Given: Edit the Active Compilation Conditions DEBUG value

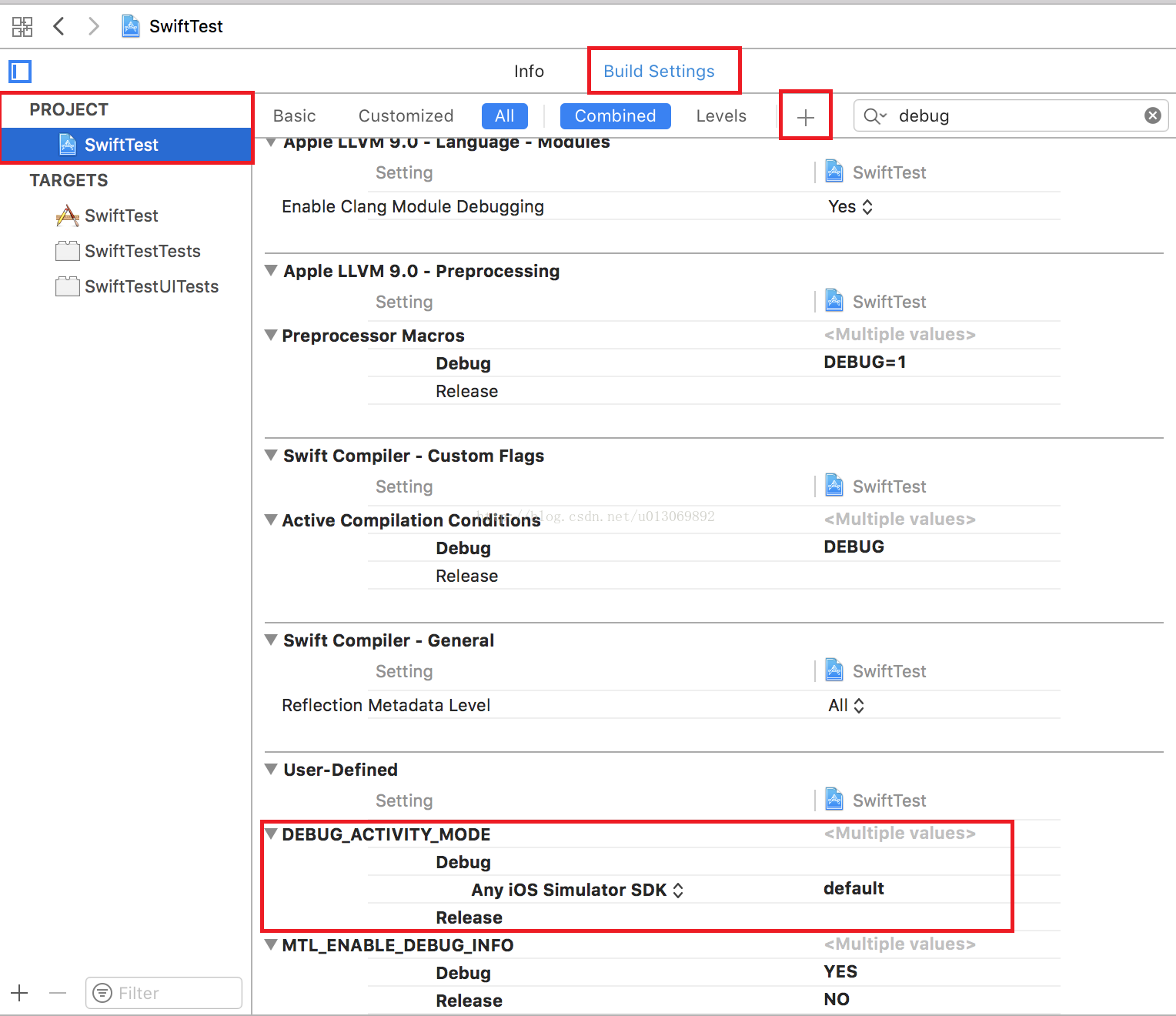Looking at the screenshot, I should click(x=854, y=546).
